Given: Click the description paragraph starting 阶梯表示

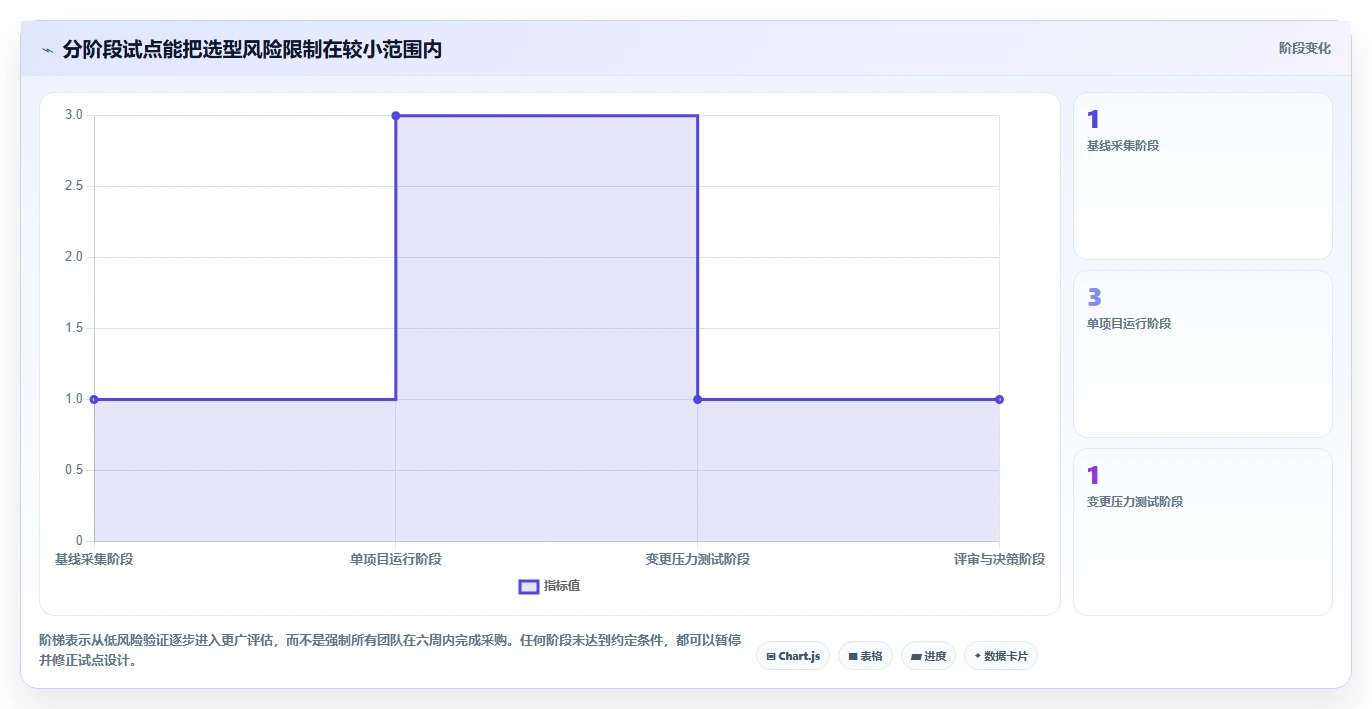Looking at the screenshot, I should (x=390, y=650).
